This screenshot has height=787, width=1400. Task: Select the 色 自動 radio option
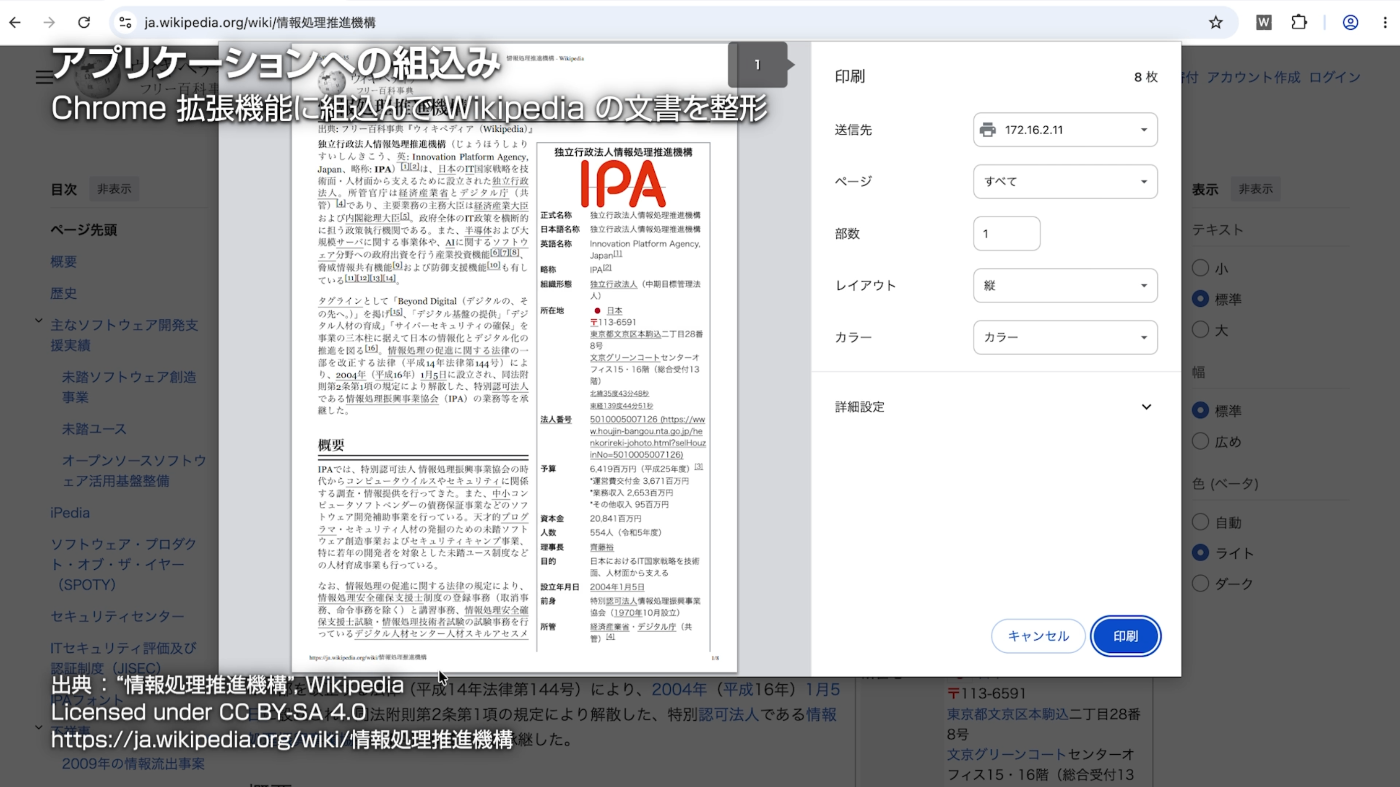(1201, 522)
